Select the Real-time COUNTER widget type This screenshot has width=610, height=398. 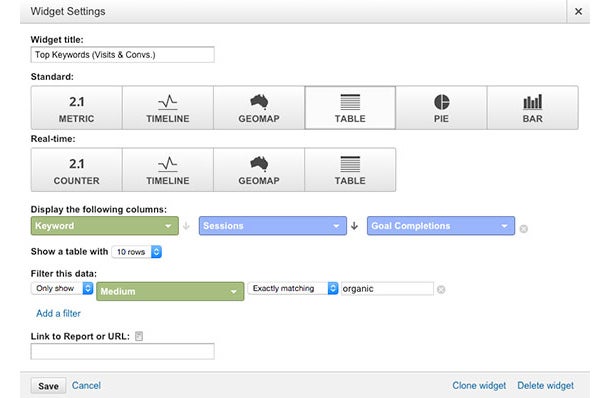coord(77,170)
